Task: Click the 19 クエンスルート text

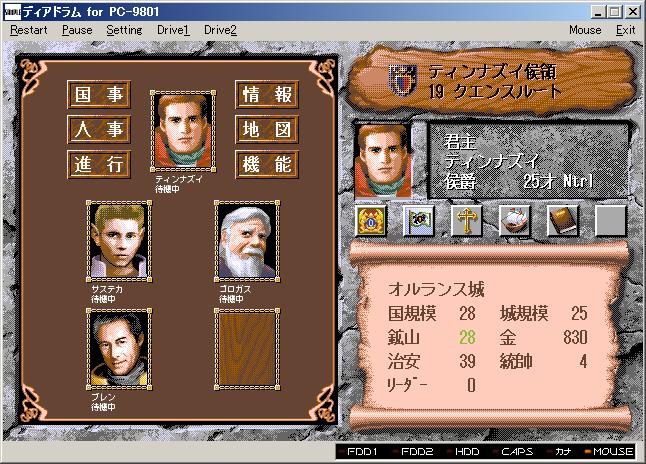Action: coord(494,92)
